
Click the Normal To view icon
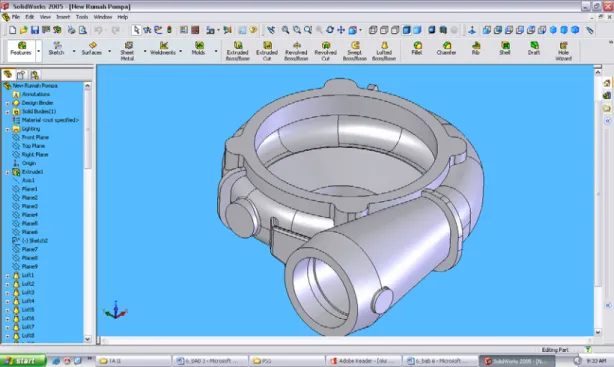472,30
